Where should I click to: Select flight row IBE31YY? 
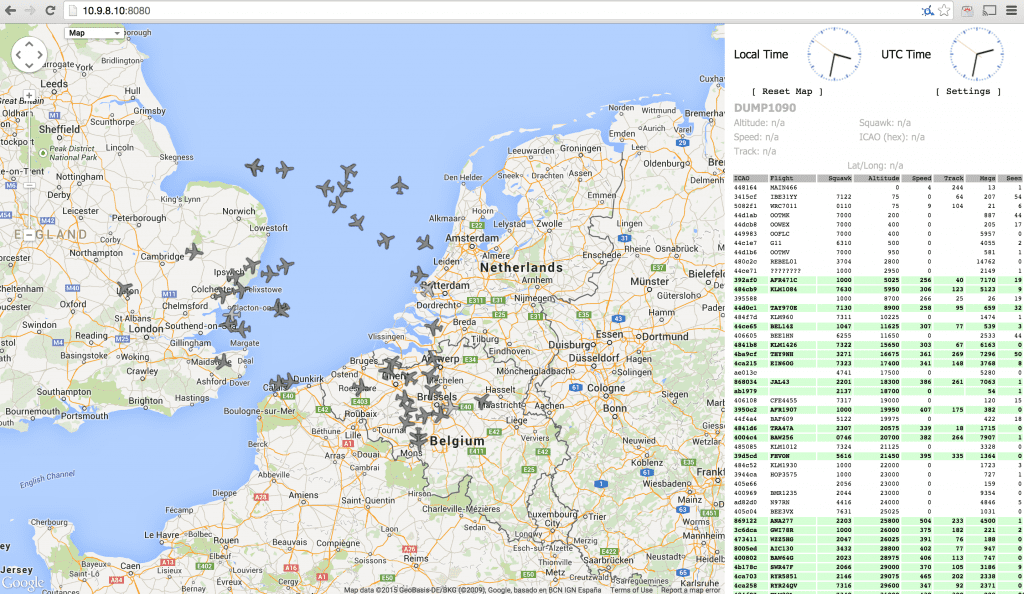(x=878, y=196)
